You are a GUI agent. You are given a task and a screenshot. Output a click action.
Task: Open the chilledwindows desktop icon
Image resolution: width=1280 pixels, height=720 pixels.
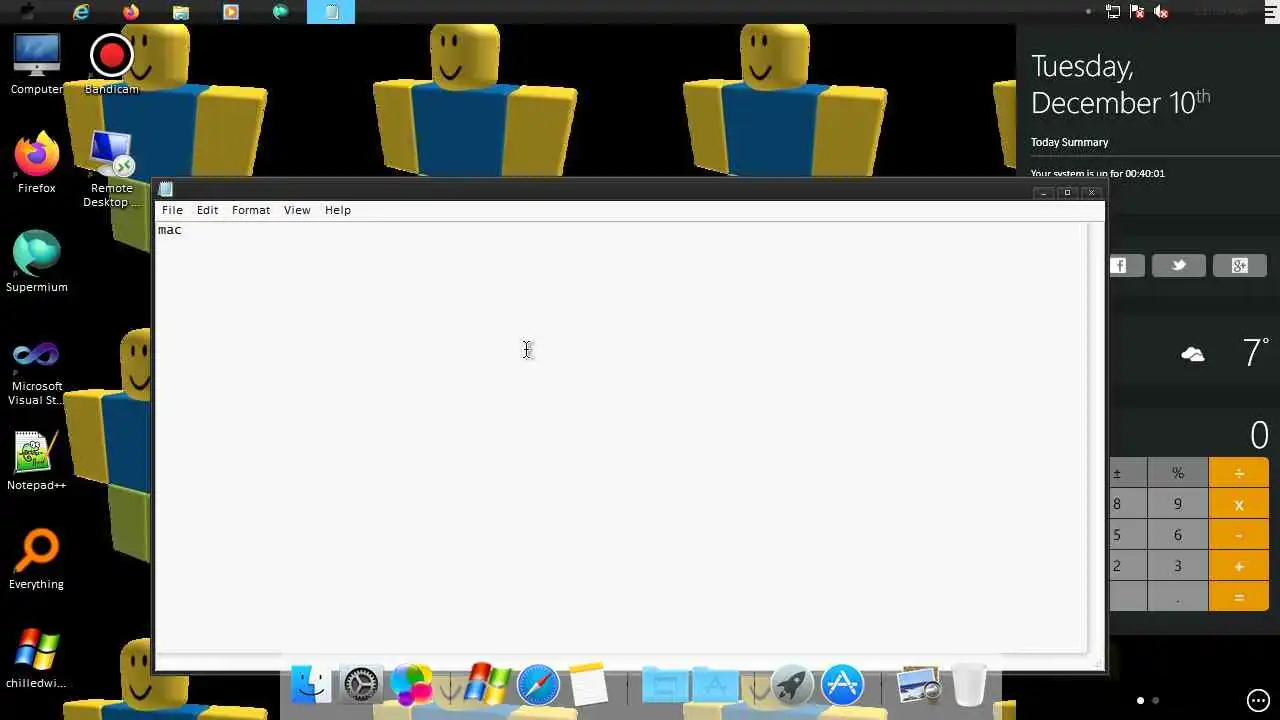(37, 659)
